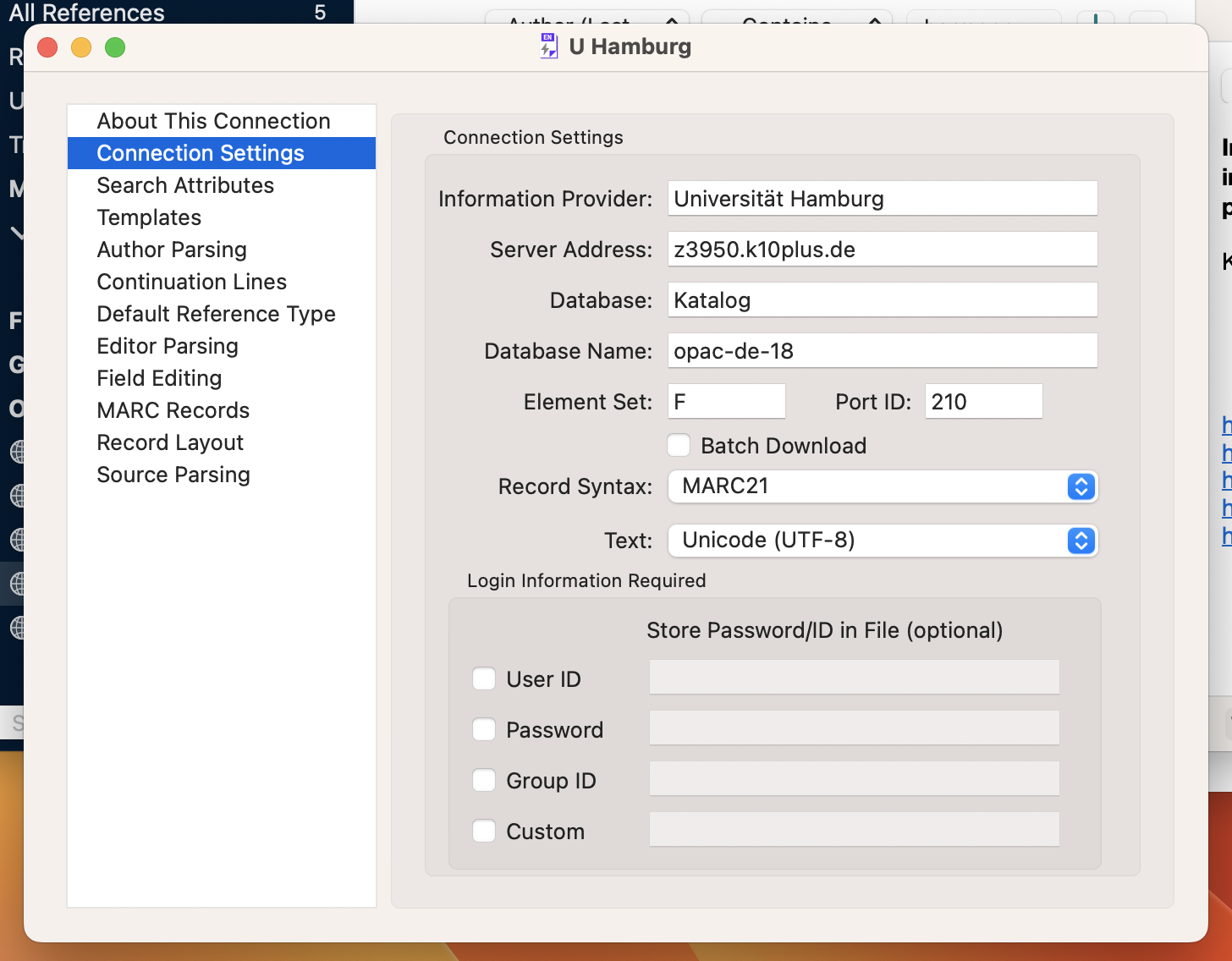Open Search Attributes section
Viewport: 1232px width, 961px height.
222,185
